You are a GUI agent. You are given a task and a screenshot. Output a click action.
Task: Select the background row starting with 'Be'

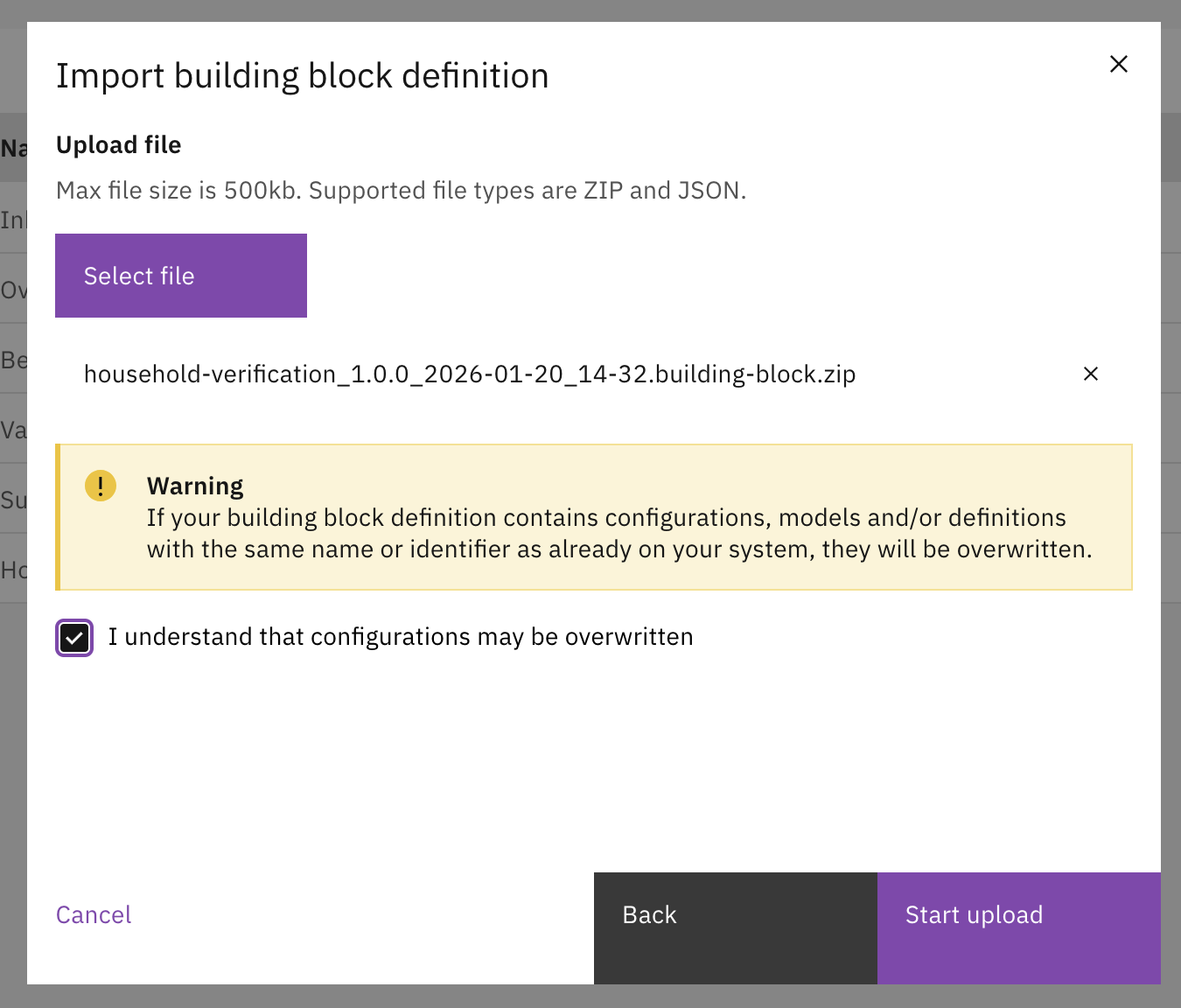tap(13, 360)
